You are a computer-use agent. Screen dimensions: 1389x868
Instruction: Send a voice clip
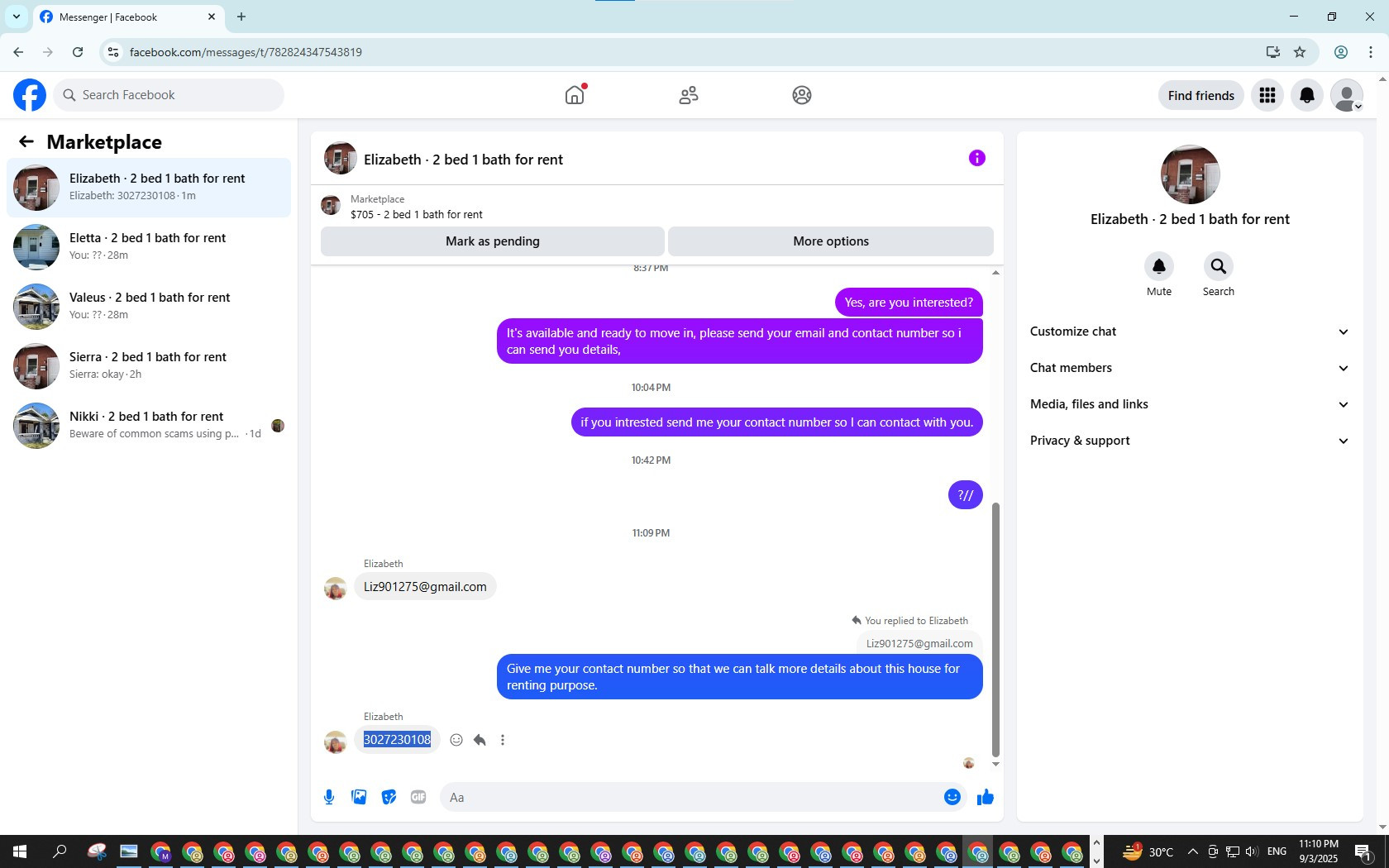click(329, 797)
